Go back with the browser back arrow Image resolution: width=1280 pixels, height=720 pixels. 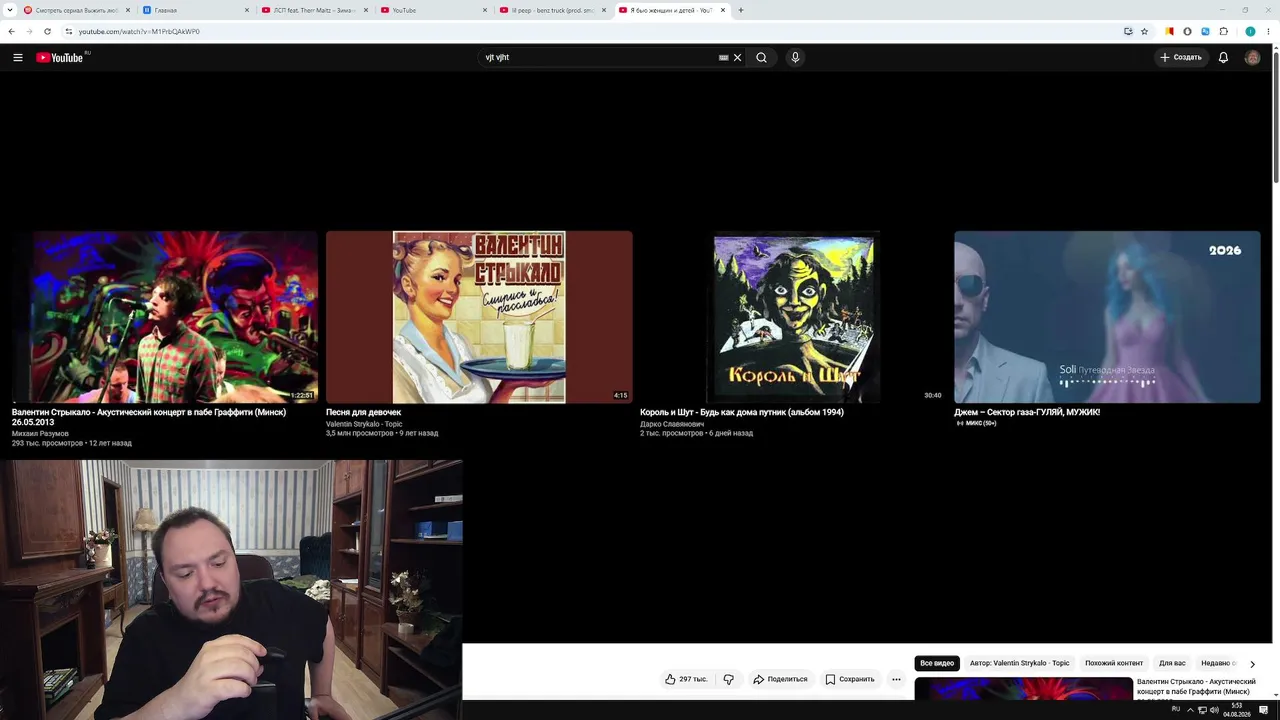[x=11, y=31]
